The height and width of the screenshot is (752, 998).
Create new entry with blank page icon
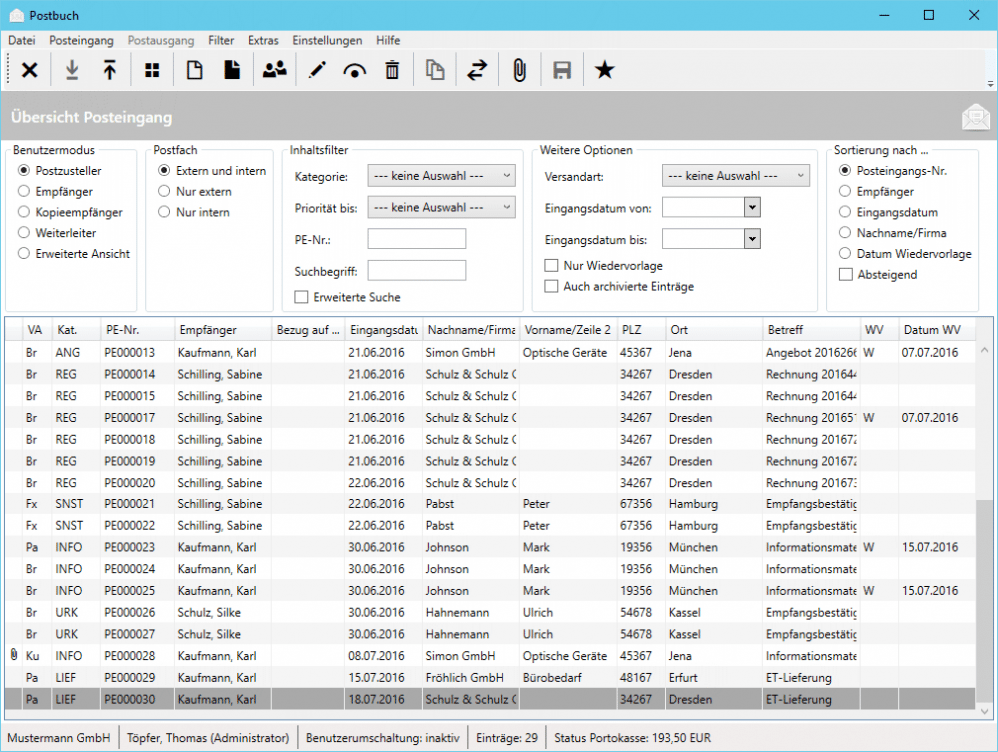194,70
